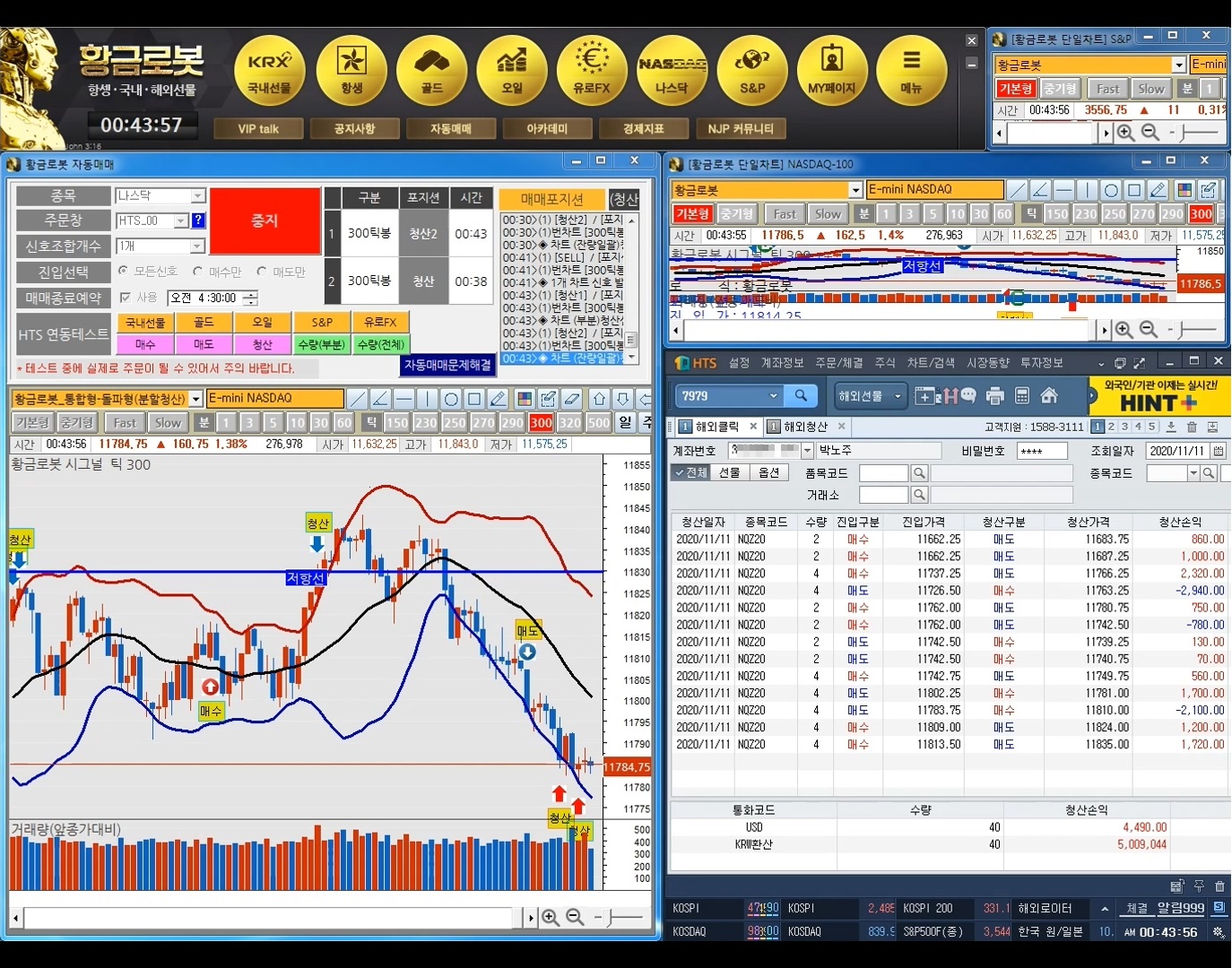
Task: Zoom in on the main NASDAQ chart
Action: 551,918
